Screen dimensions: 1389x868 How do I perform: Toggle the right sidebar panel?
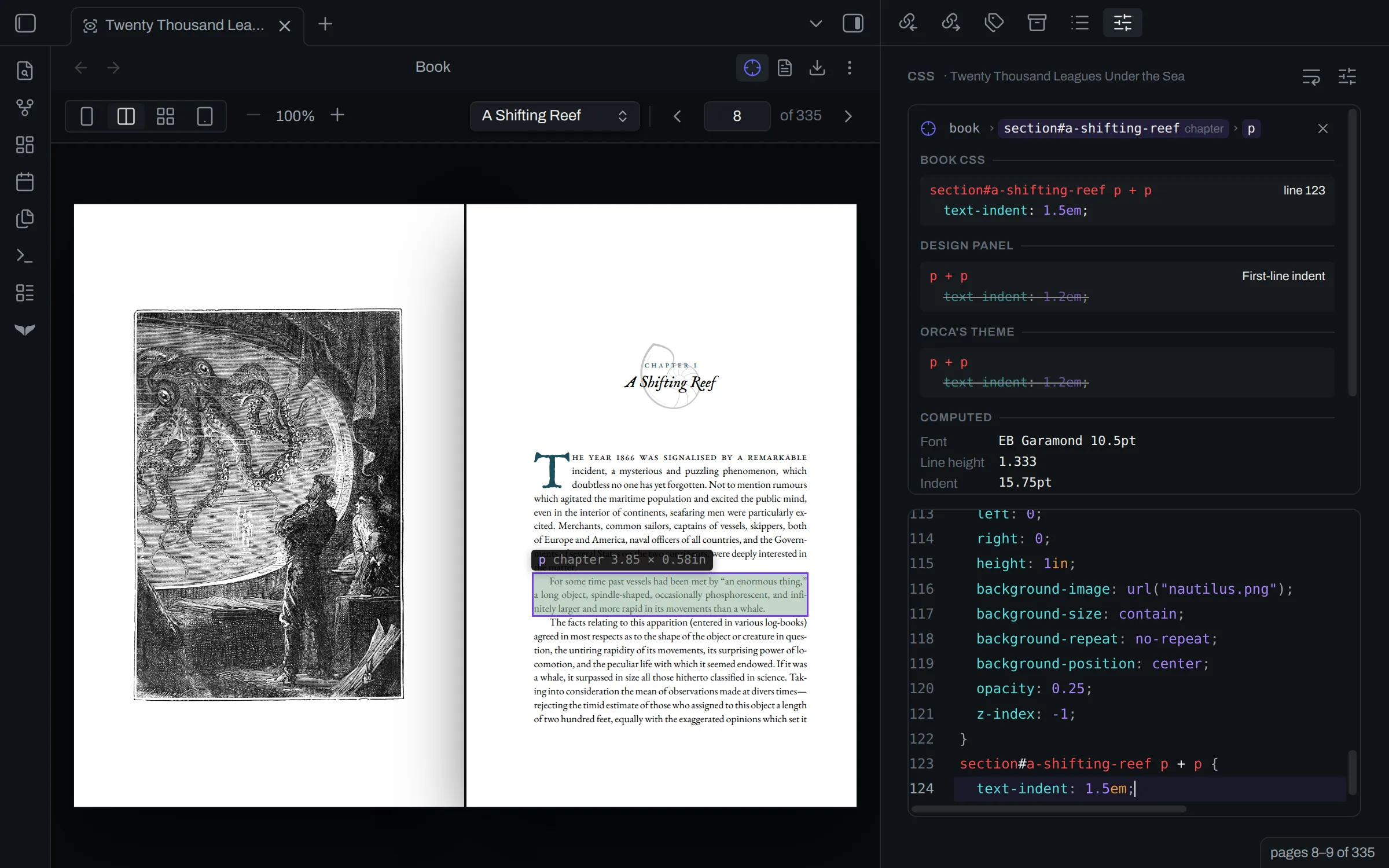[x=853, y=24]
